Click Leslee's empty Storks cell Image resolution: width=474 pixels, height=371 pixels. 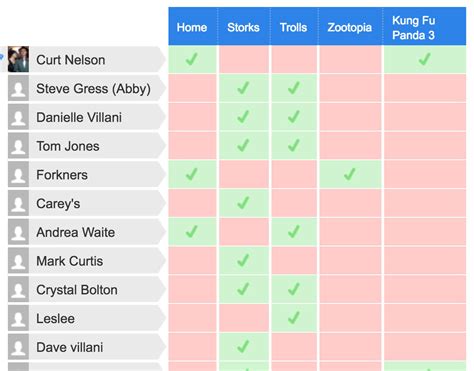point(244,318)
